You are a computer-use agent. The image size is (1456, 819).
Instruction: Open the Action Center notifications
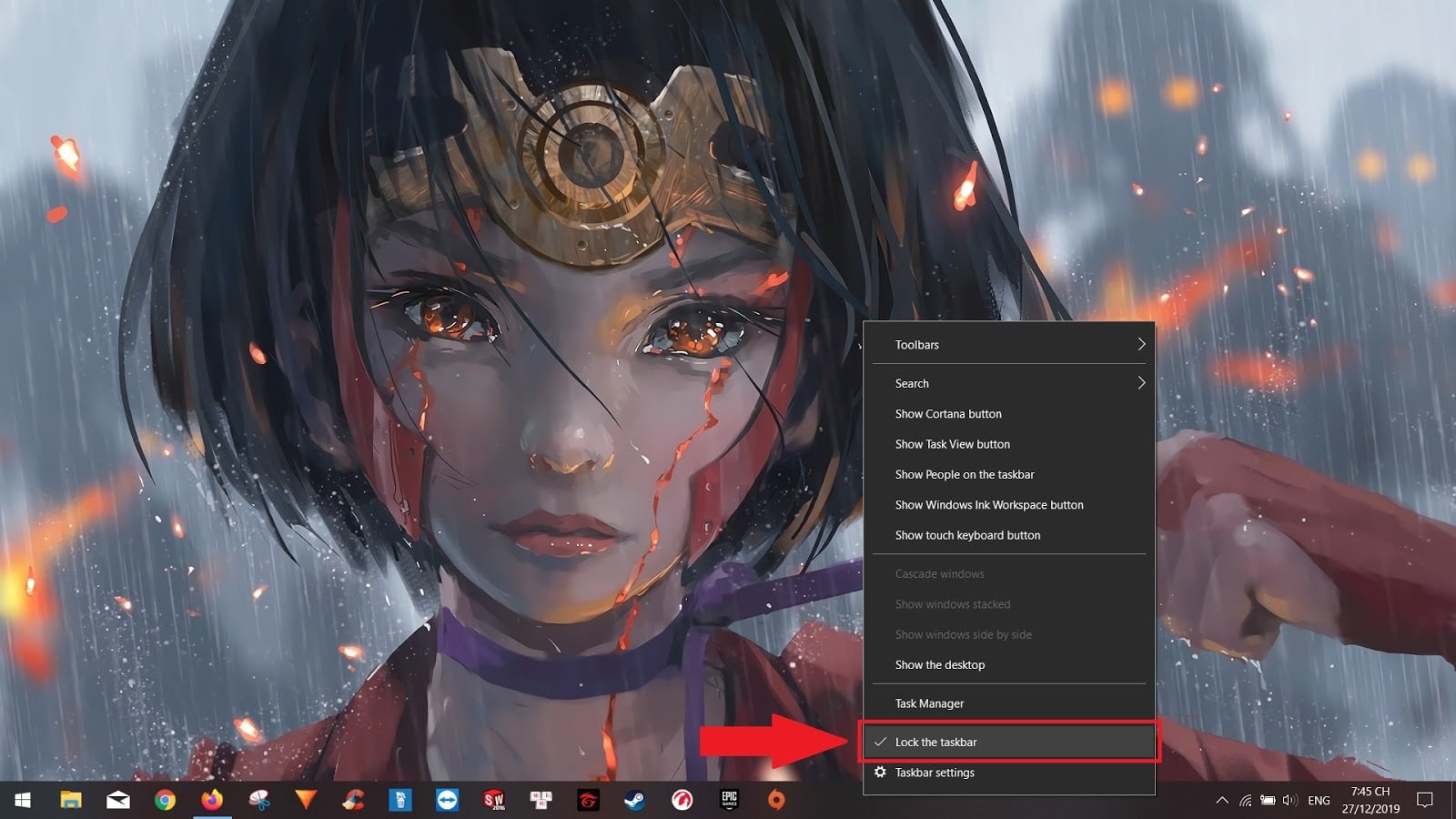(1425, 801)
